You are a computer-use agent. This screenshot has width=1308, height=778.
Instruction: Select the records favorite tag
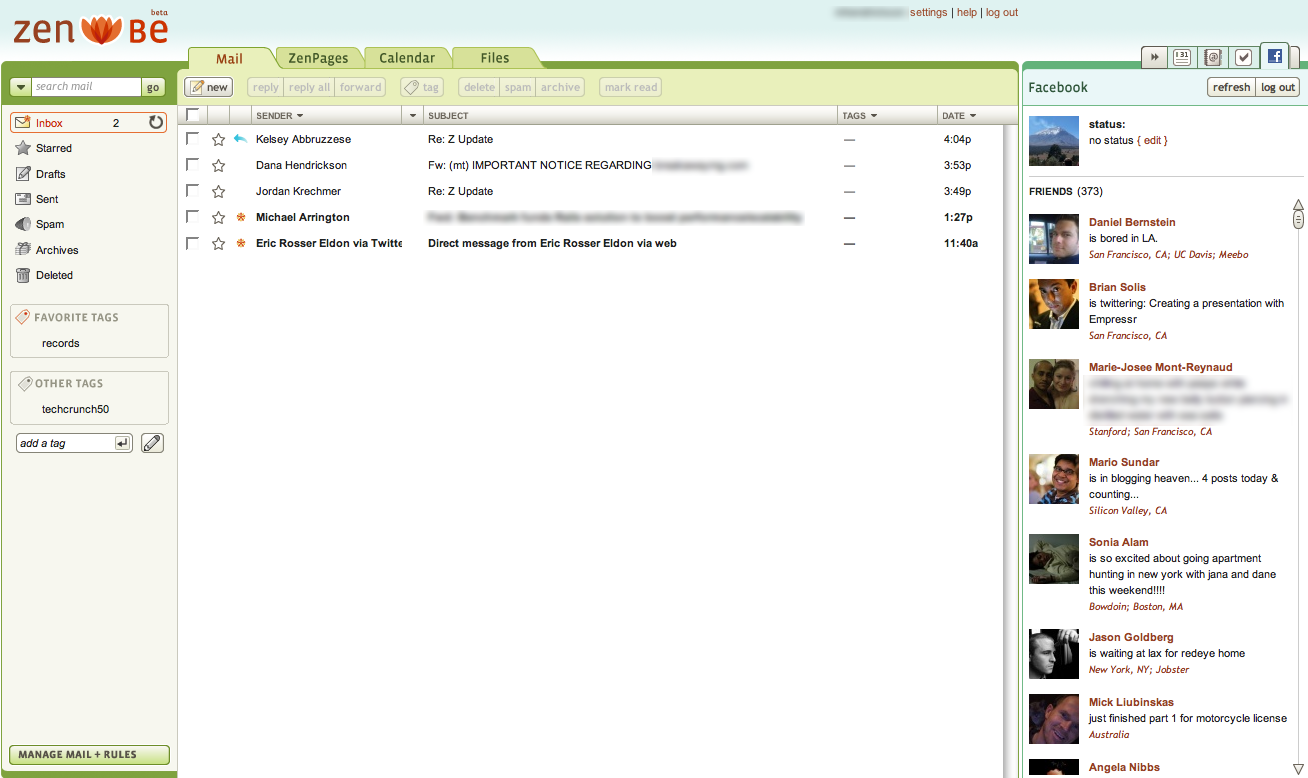(61, 343)
